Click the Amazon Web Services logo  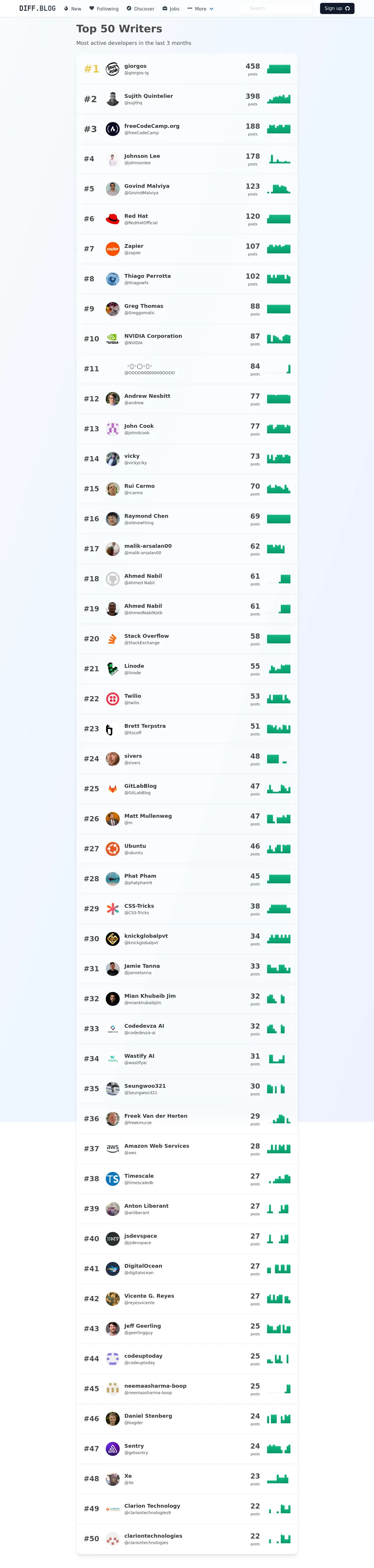(x=113, y=1149)
